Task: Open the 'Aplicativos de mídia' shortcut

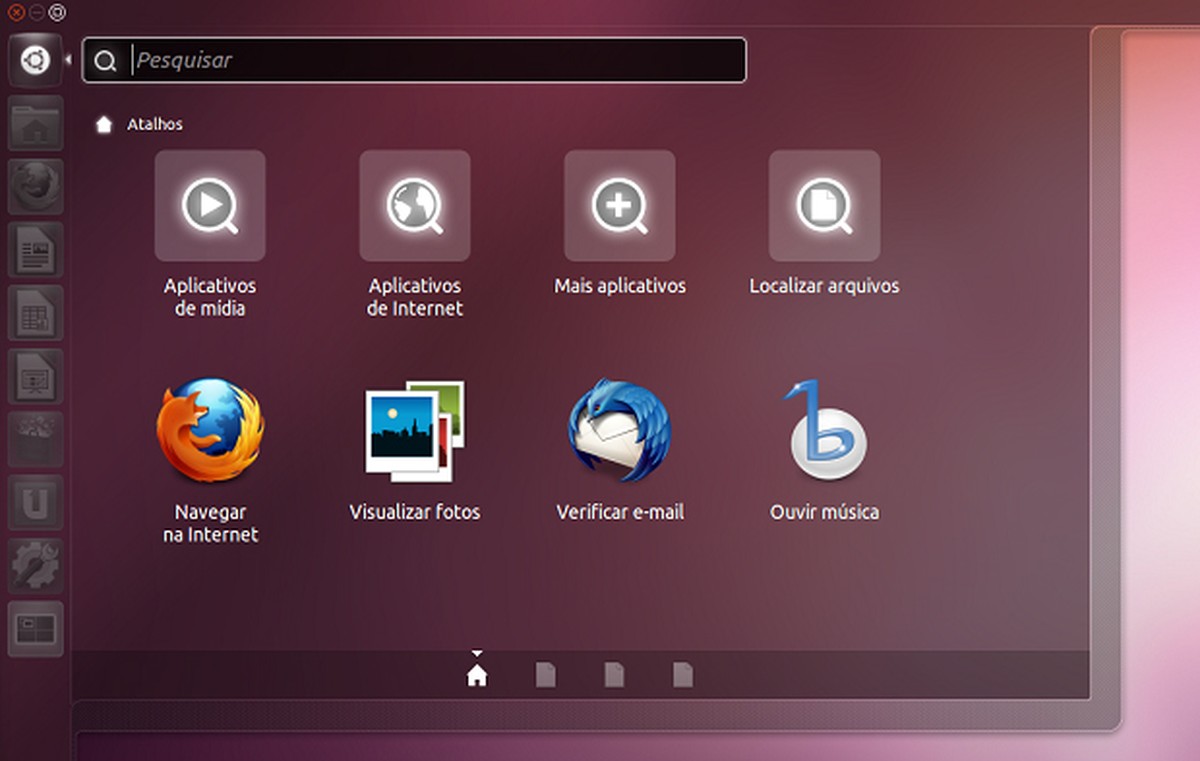Action: [x=210, y=205]
